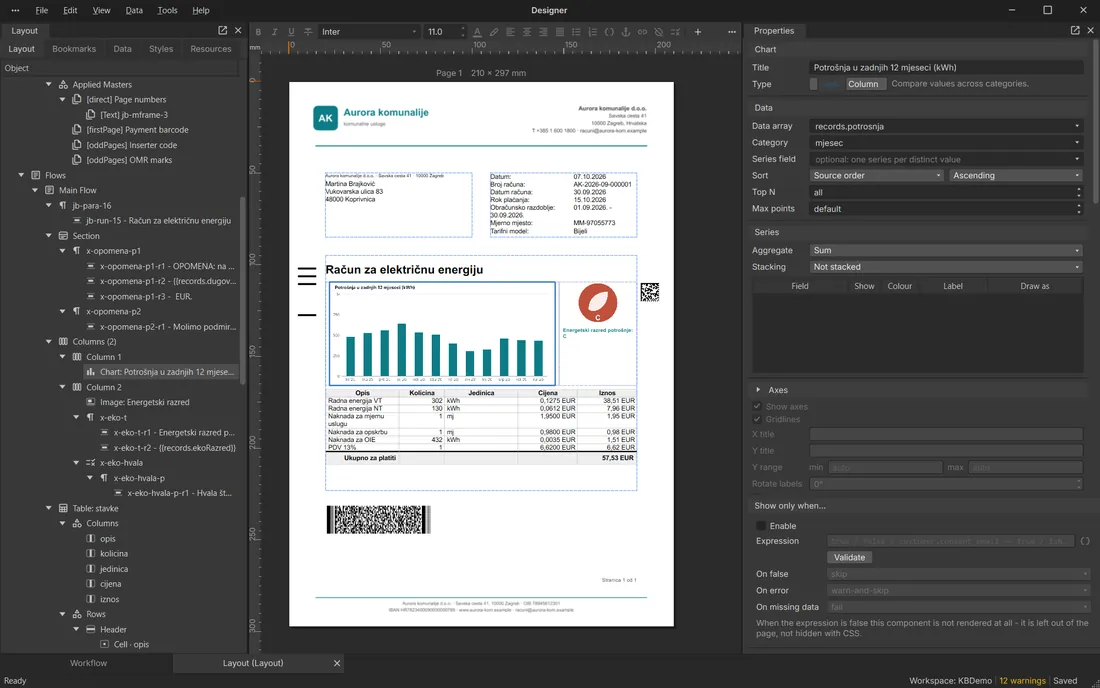Image resolution: width=1100 pixels, height=688 pixels.
Task: Toggle the Gridlines checkbox
Action: coord(757,419)
